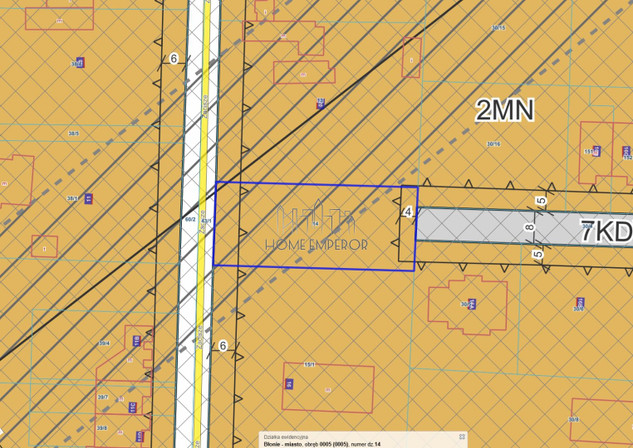Click the purple address marker near the top-left corner

pos(79,62)
